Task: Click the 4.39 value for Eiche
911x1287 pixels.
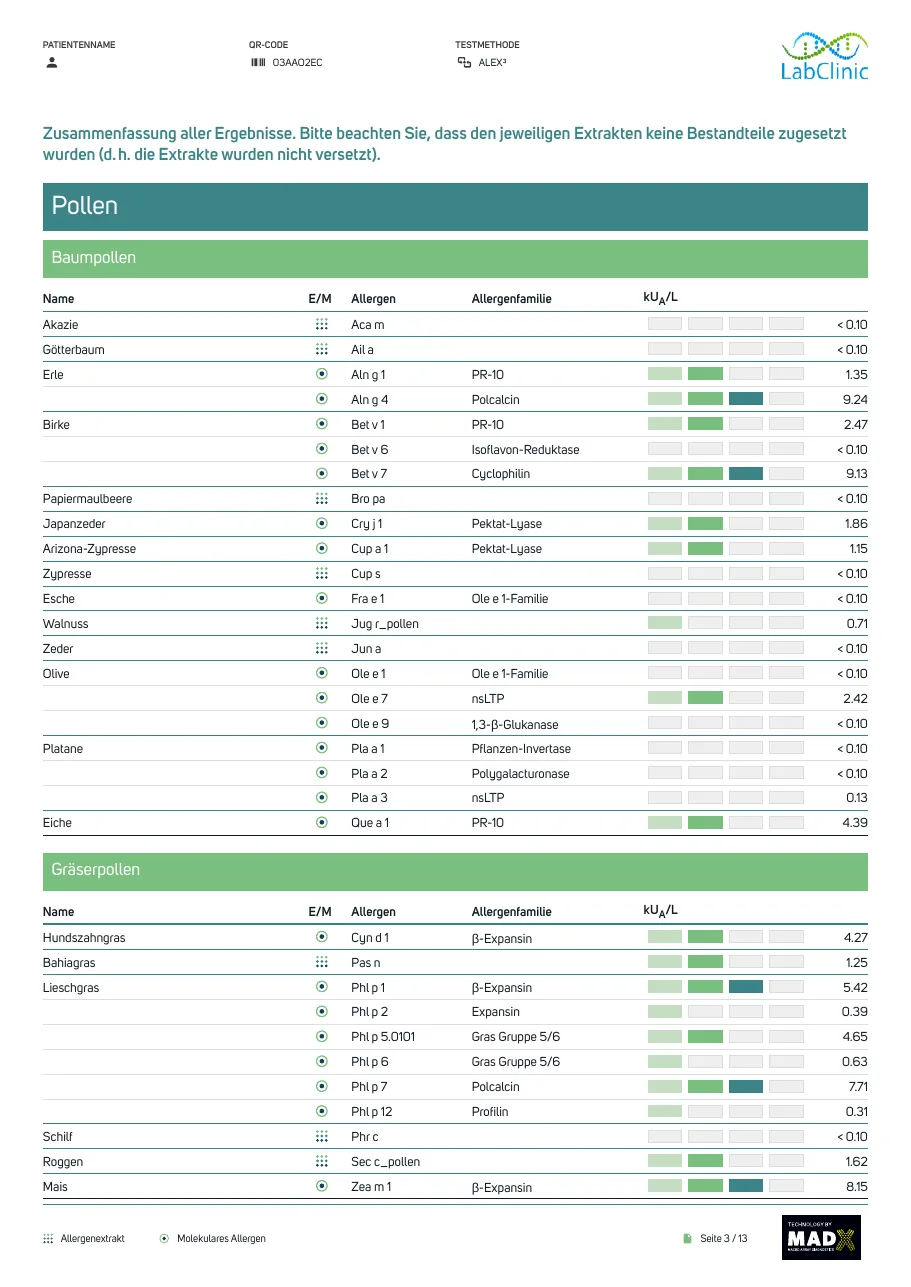Action: point(855,822)
